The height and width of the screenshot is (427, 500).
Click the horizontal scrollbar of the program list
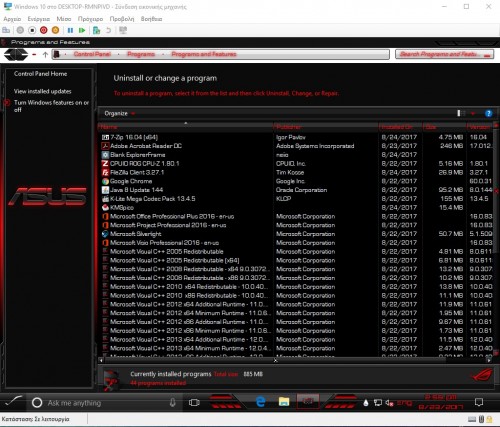tap(295, 360)
